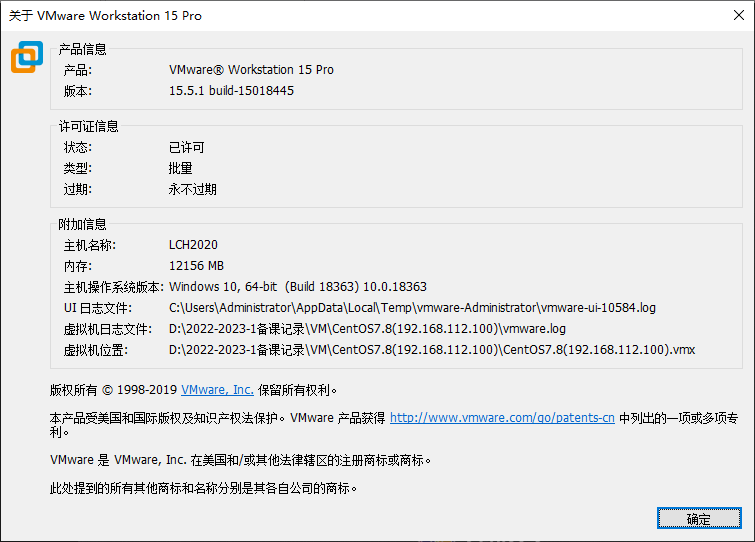Click the host name value LCH2020
Viewport: 755px width, 542px height.
(193, 245)
